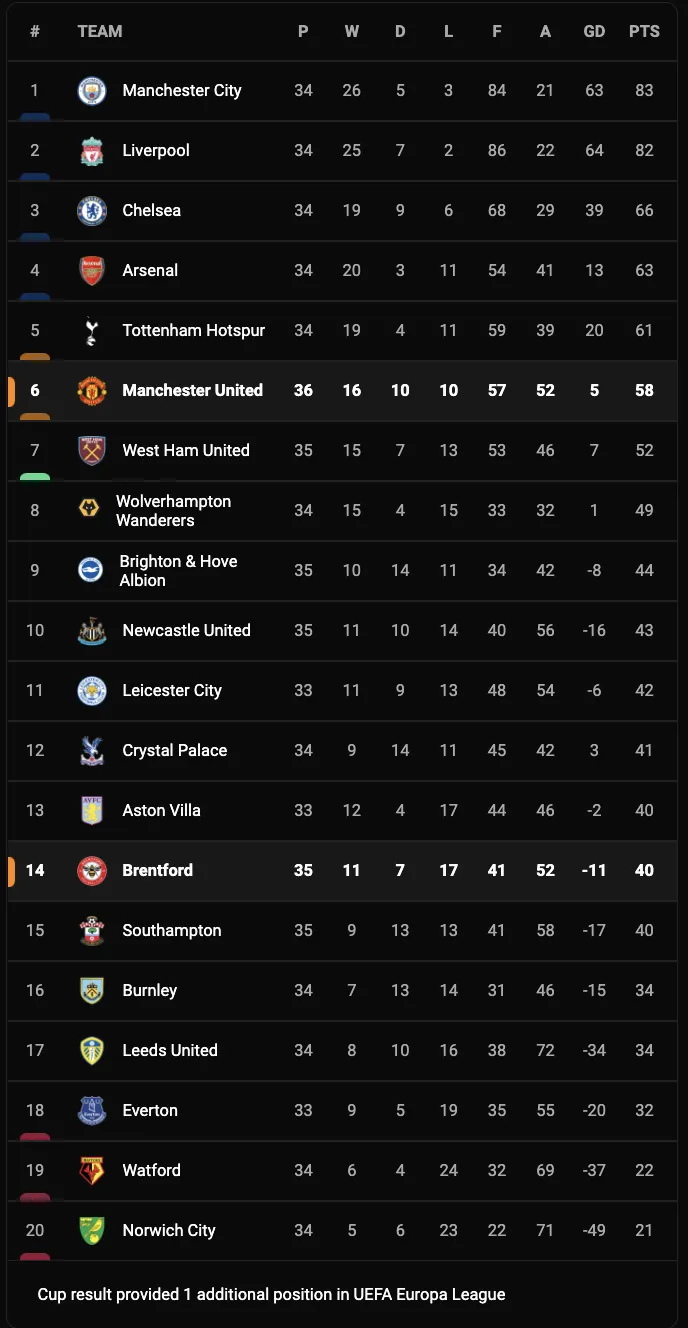This screenshot has width=688, height=1328.
Task: Open Brighton & Hove Albion team page
Action: point(178,571)
